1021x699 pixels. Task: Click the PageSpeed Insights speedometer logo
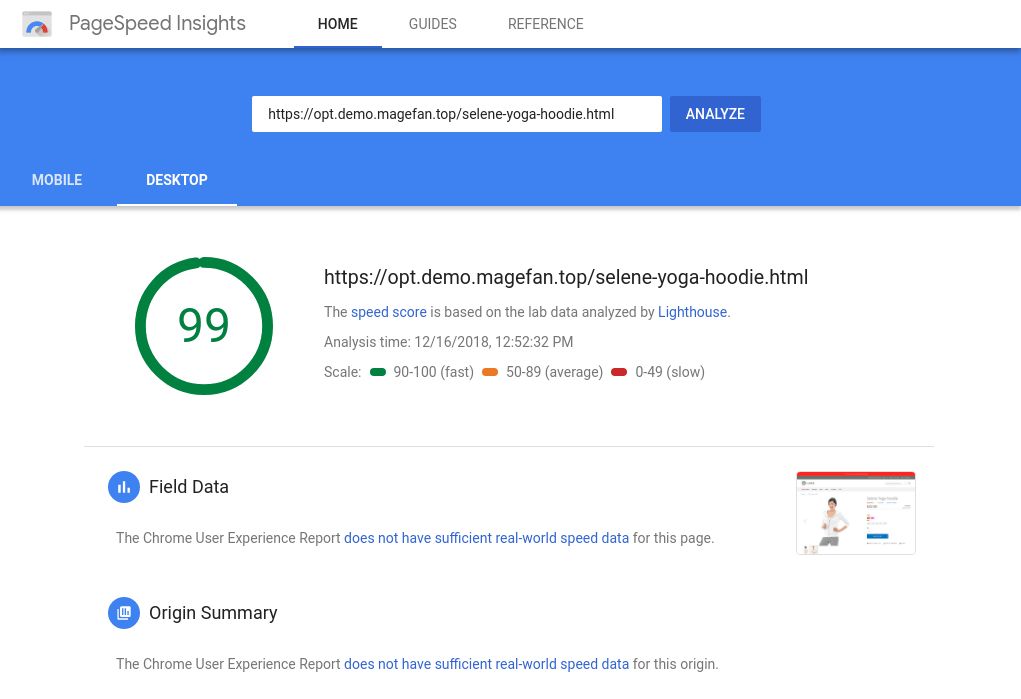[x=37, y=24]
